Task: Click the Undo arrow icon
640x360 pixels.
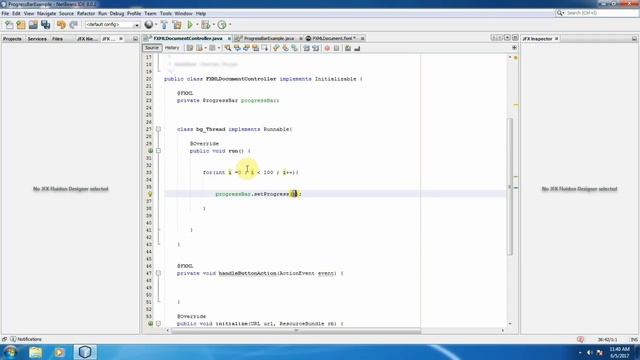Action: pos(61,25)
